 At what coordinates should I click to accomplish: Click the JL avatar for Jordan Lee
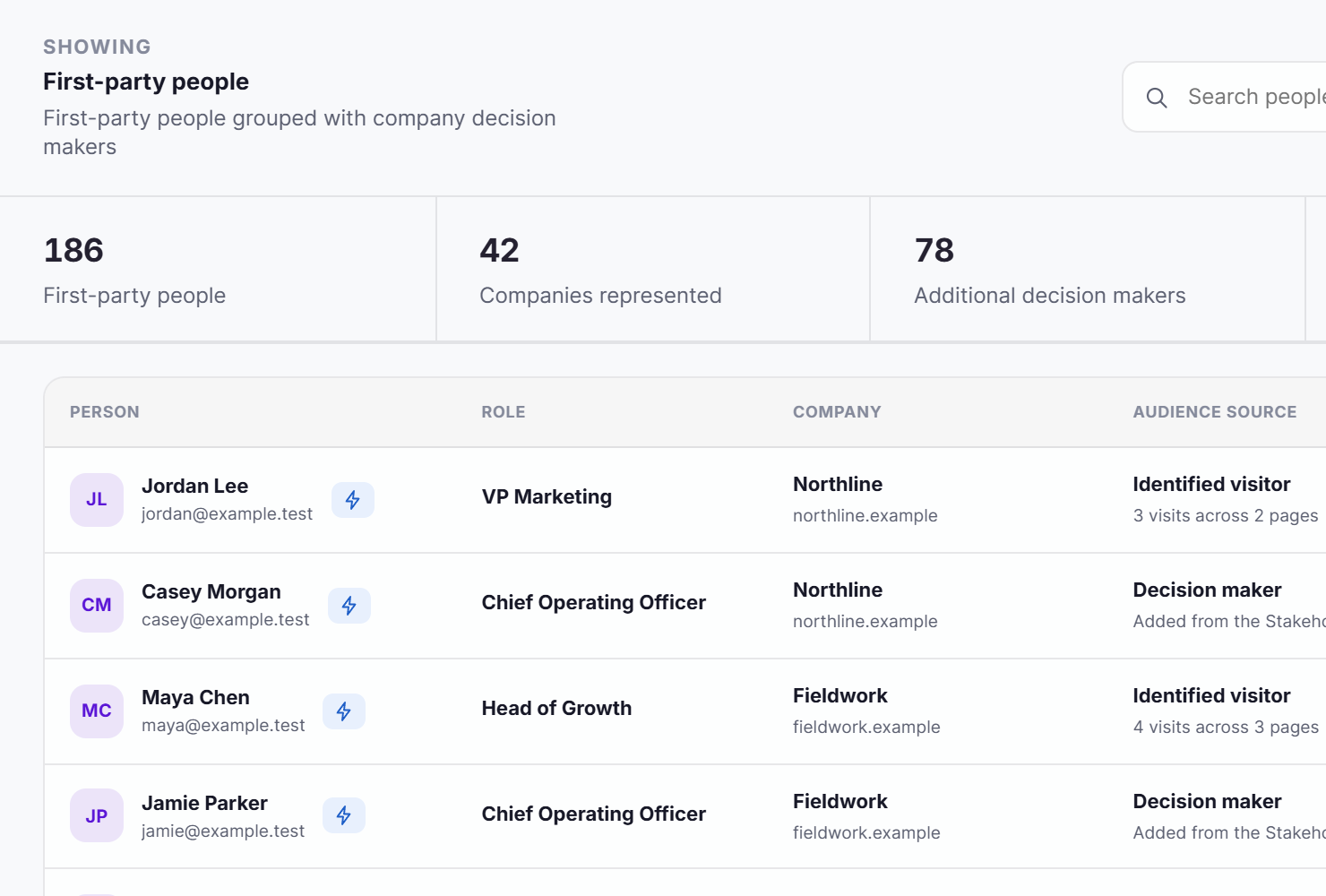[97, 500]
